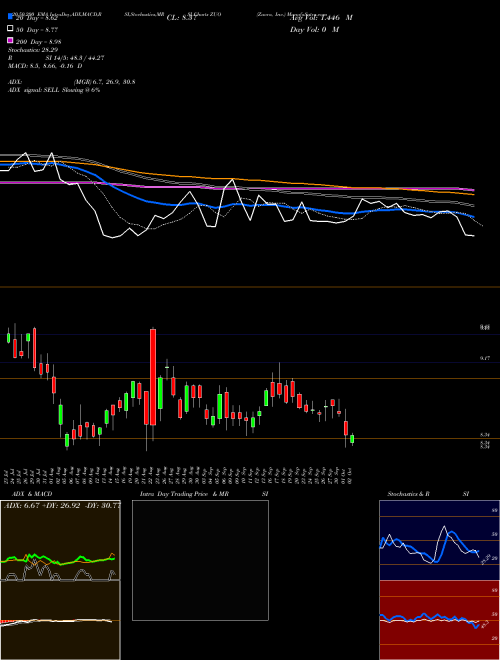Click the blue-background Stochastics chart panel

point(439,540)
